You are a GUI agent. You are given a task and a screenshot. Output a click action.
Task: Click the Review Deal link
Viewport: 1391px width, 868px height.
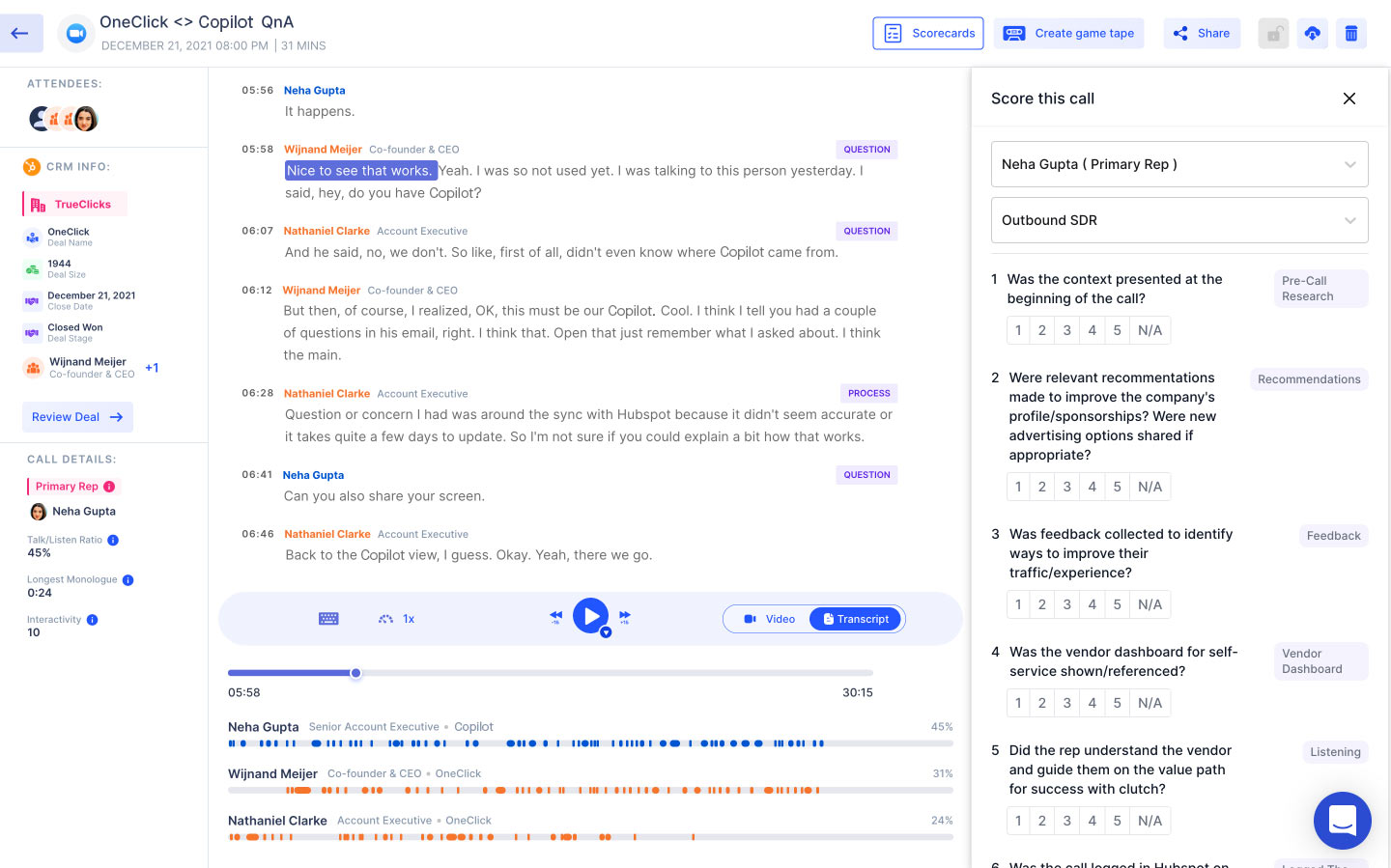pyautogui.click(x=76, y=416)
